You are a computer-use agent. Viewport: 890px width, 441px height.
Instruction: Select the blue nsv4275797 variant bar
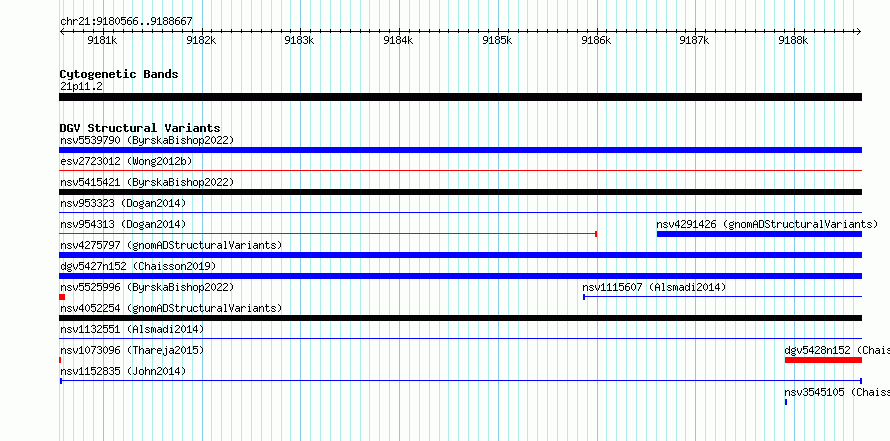tap(460, 255)
